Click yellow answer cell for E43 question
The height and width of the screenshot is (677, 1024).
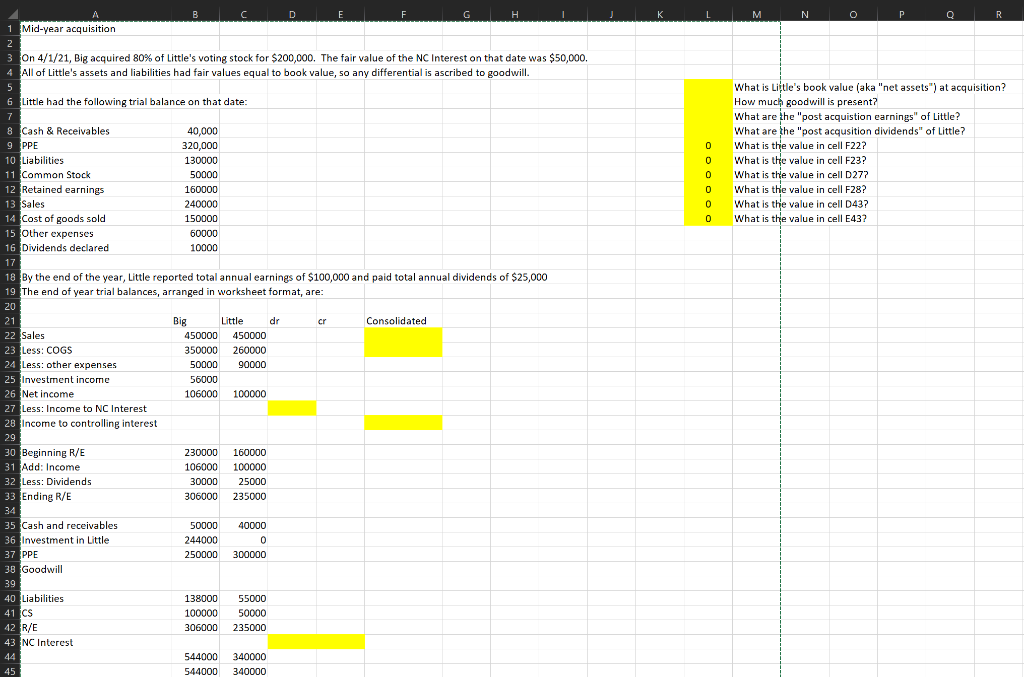pos(708,219)
